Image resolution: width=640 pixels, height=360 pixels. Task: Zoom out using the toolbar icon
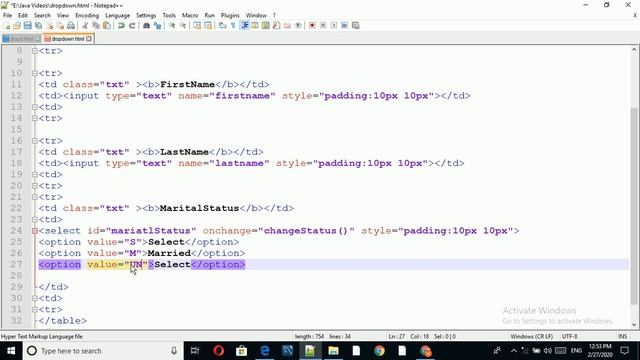183,26
